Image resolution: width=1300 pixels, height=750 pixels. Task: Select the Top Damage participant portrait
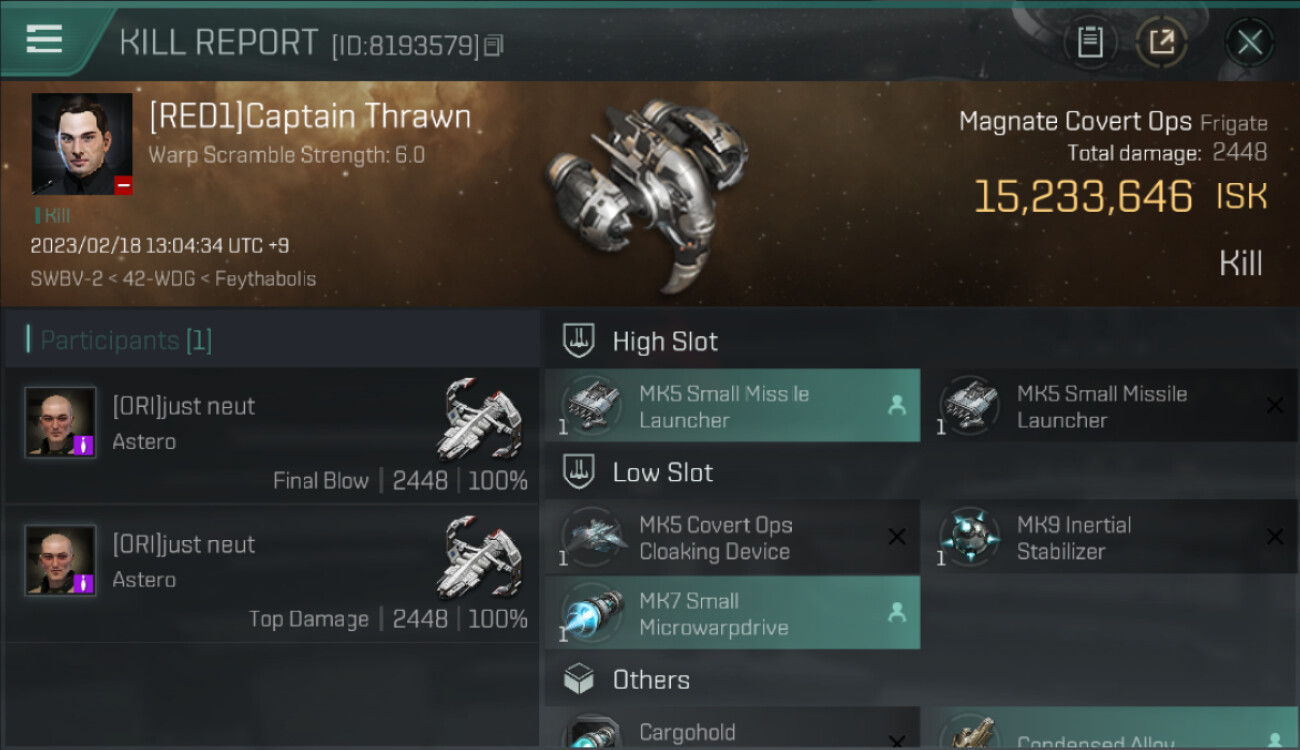tap(61, 560)
